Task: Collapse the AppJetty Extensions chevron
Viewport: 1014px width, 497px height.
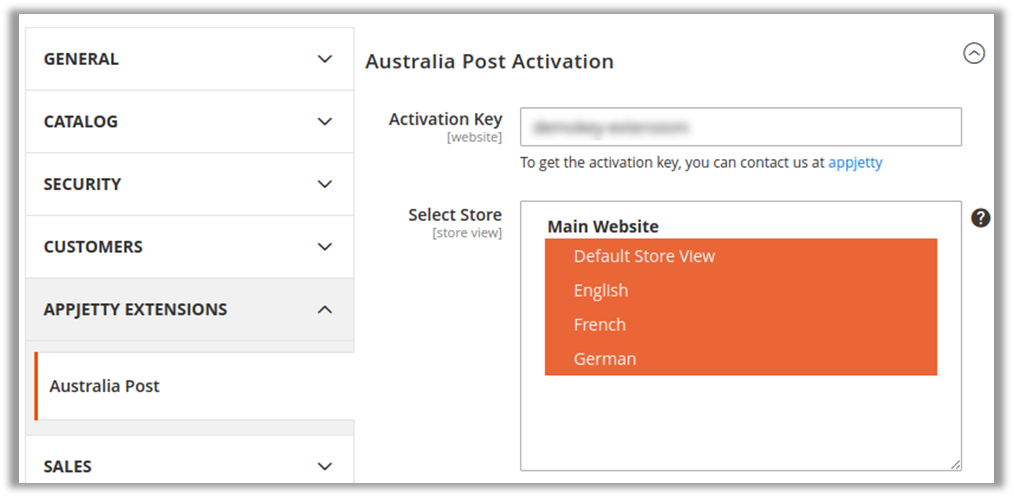Action: coord(324,309)
